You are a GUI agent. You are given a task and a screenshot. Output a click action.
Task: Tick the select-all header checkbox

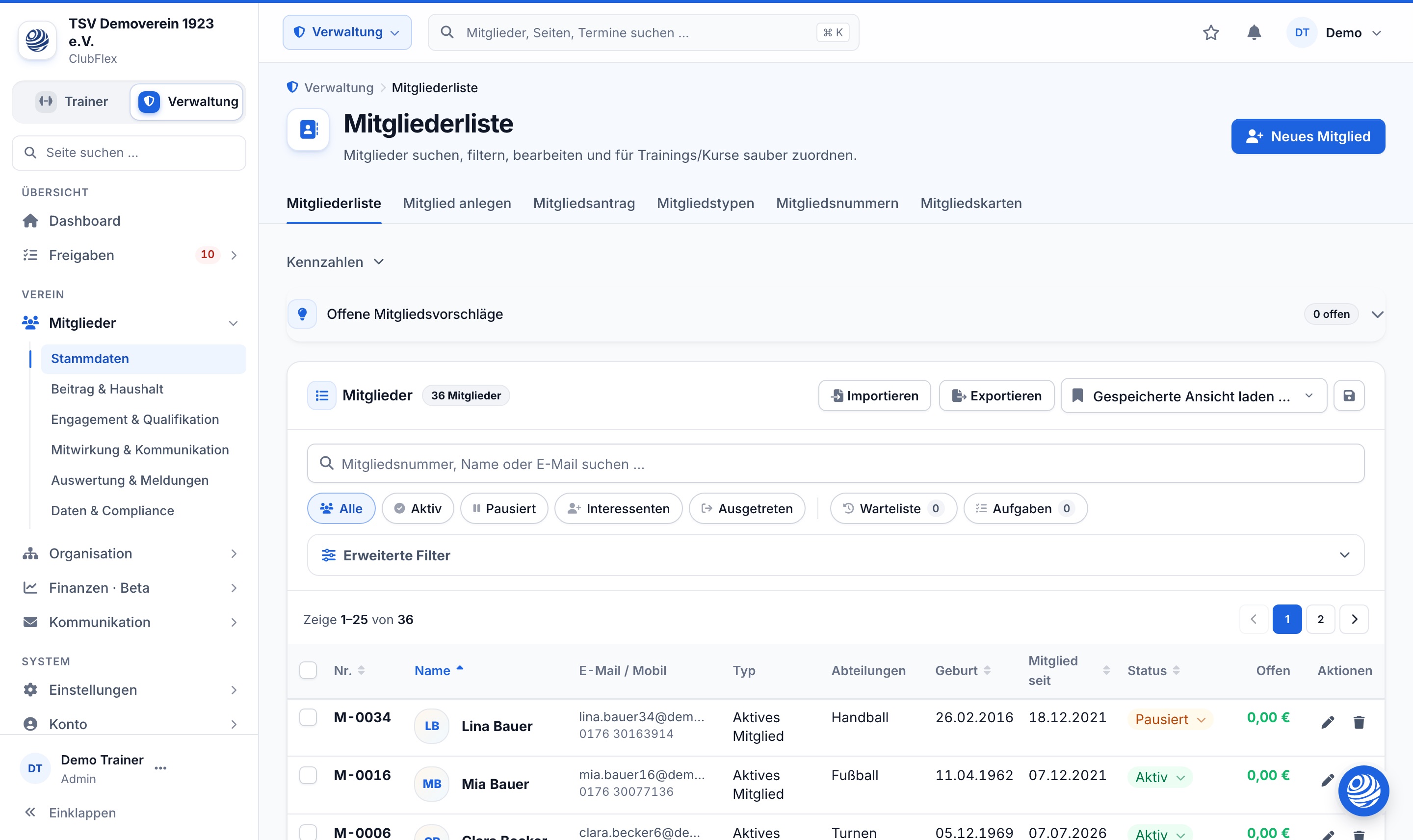[308, 670]
